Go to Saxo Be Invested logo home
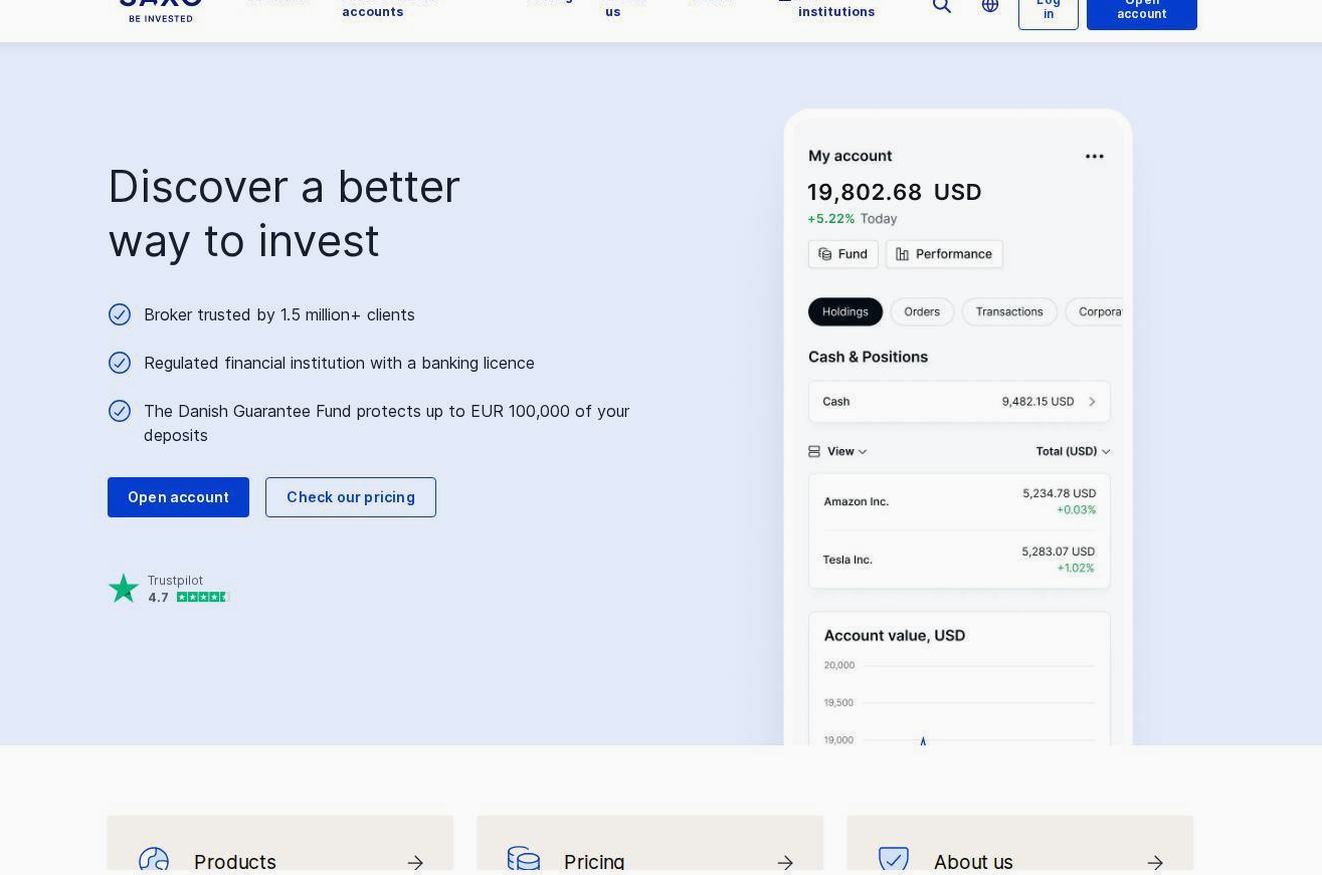The width and height of the screenshot is (1322, 875). point(161,10)
